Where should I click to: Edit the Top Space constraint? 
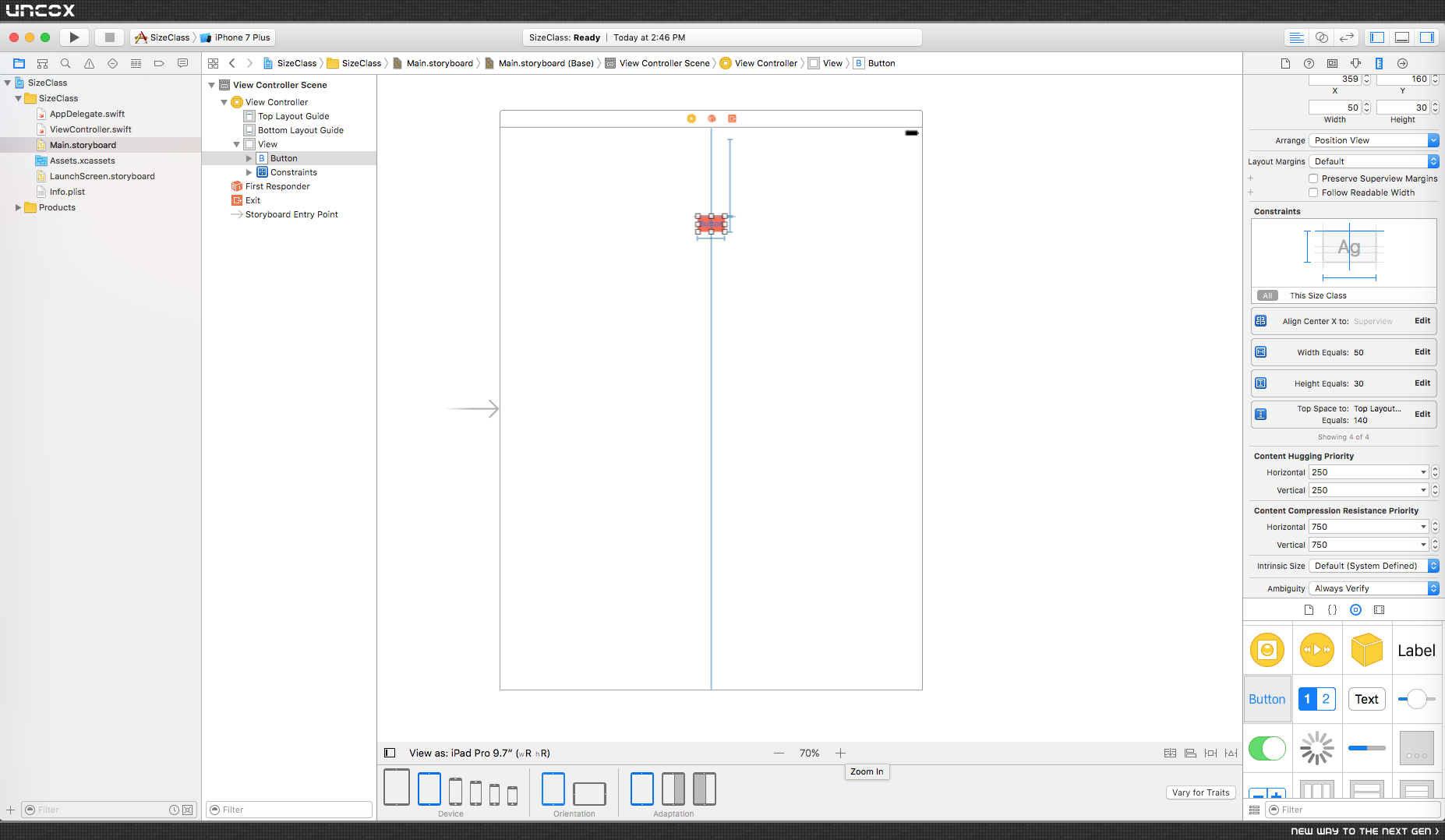[x=1422, y=415]
